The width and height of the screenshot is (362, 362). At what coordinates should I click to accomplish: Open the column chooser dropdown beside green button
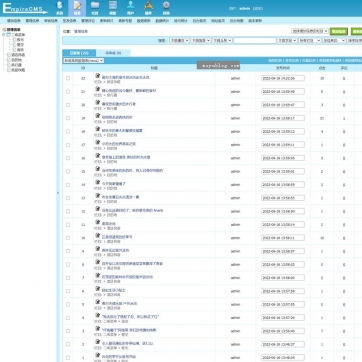point(310,31)
